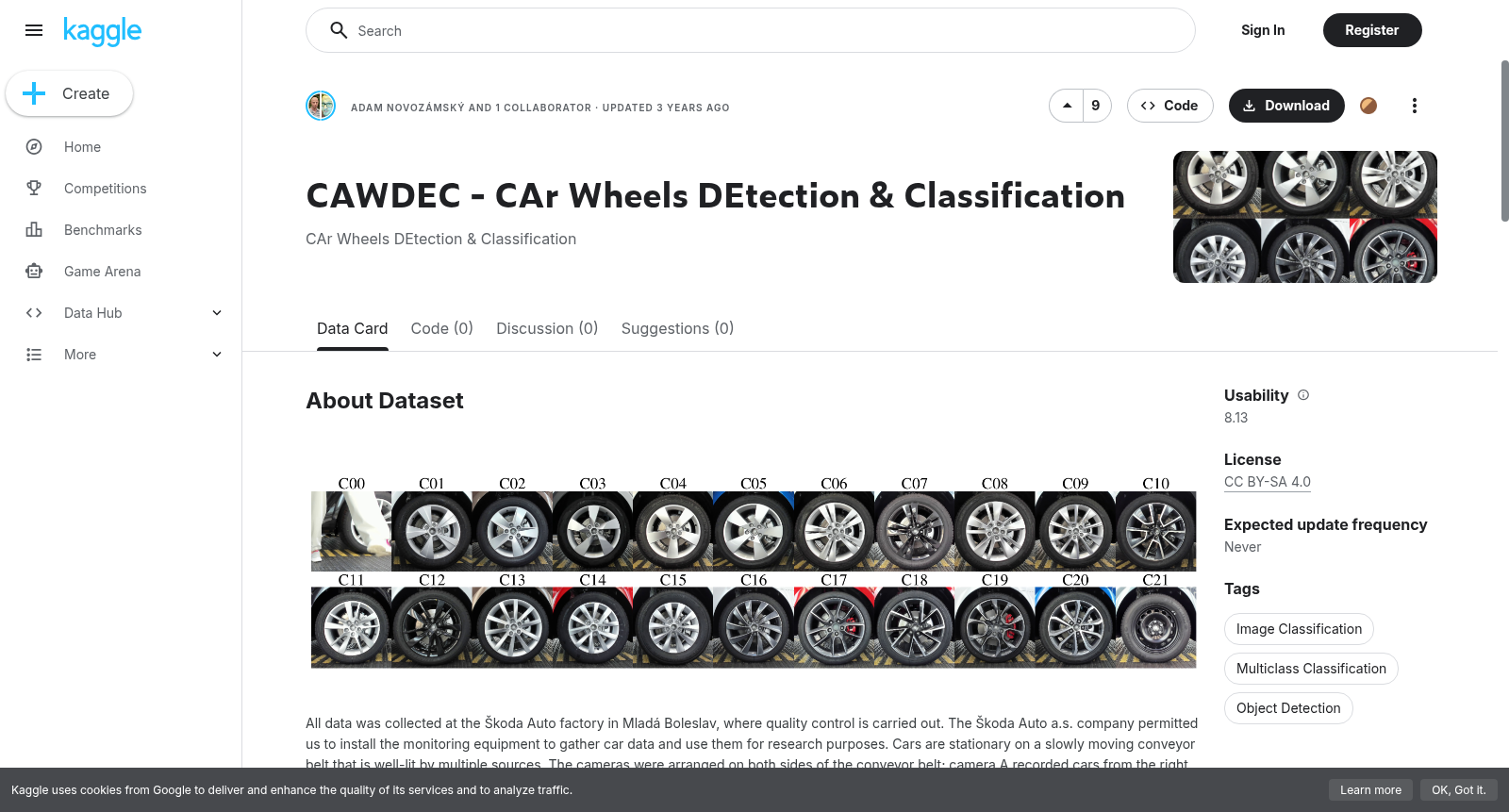The width and height of the screenshot is (1509, 812).
Task: Click the Sign In link
Action: click(x=1263, y=30)
